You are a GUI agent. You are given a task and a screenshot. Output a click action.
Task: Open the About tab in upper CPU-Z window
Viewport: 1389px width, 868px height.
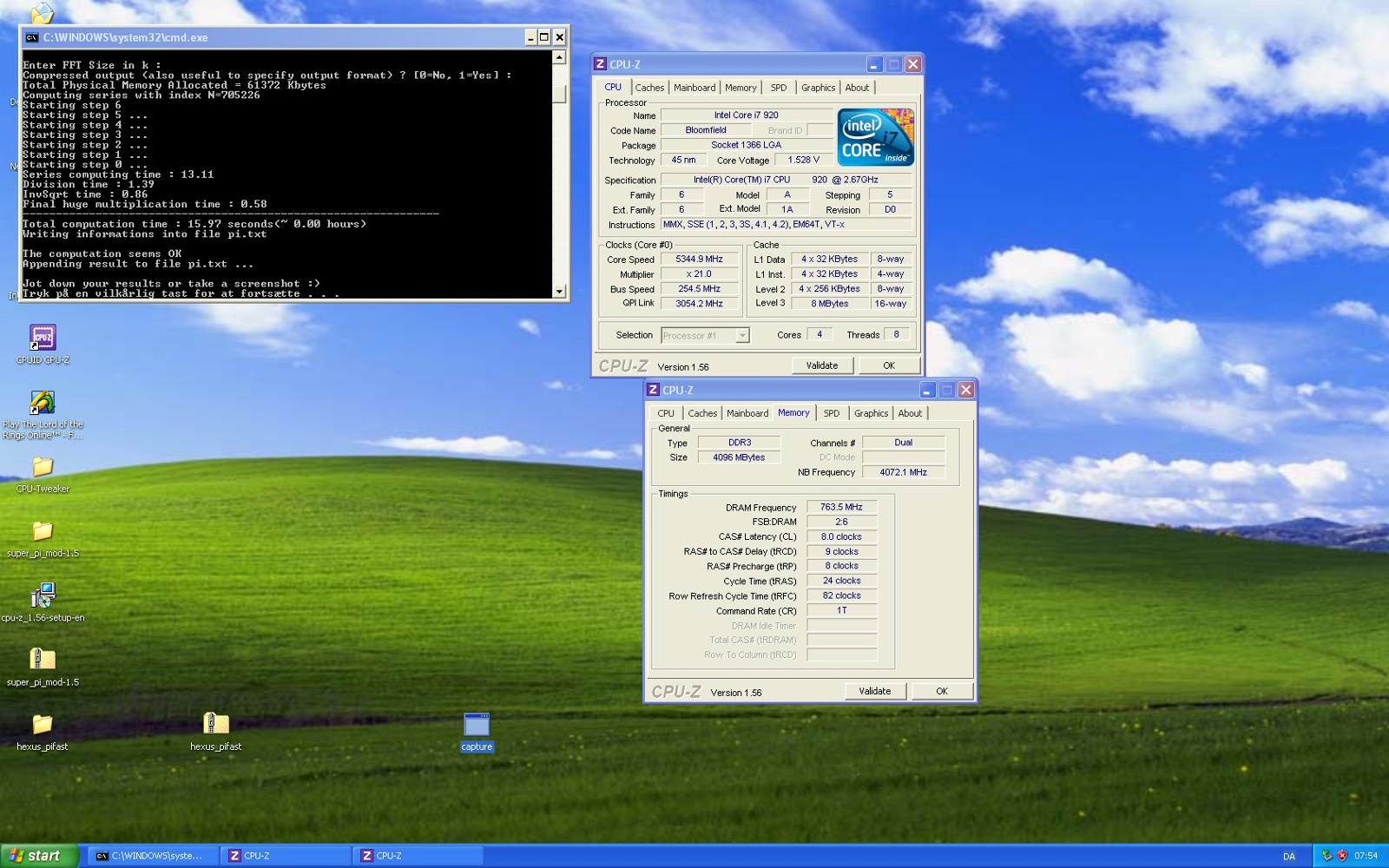pos(857,88)
